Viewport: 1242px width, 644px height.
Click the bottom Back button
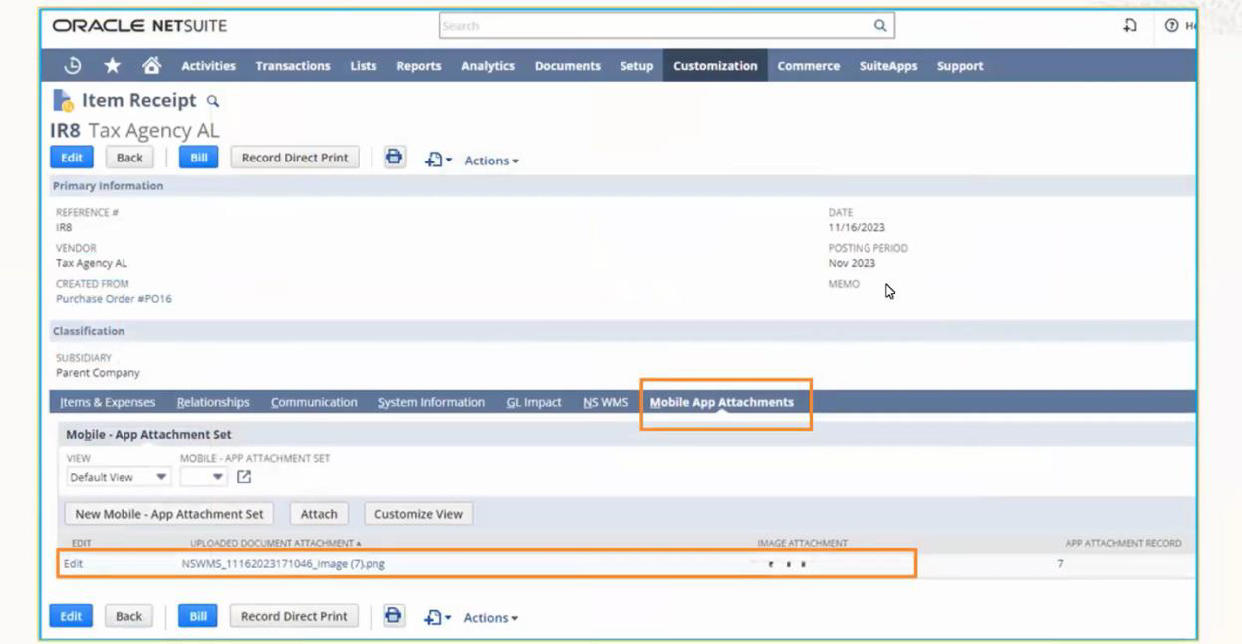tap(129, 616)
